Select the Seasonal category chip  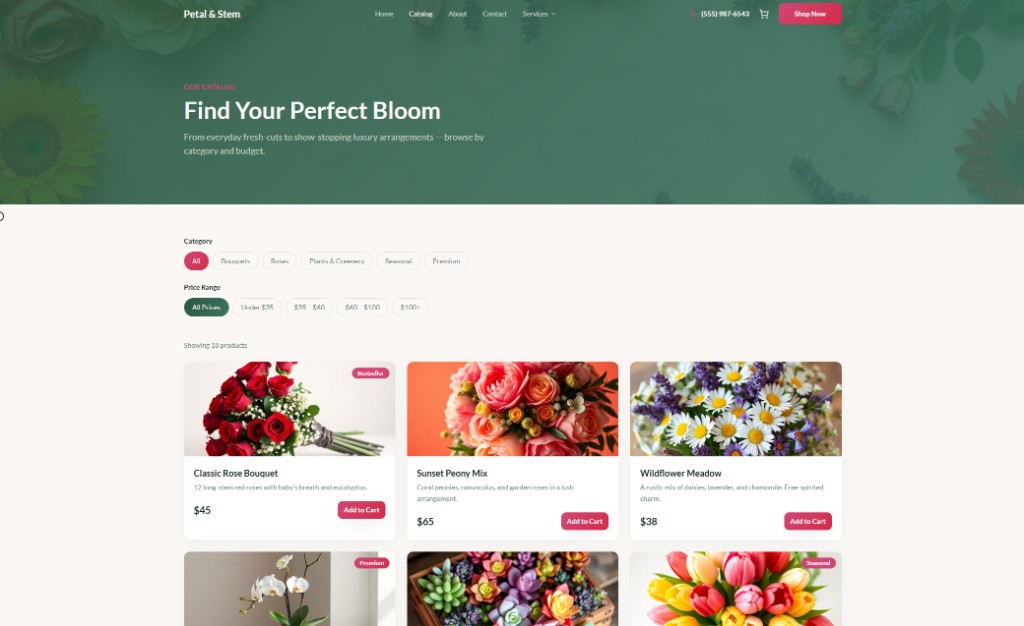[398, 261]
